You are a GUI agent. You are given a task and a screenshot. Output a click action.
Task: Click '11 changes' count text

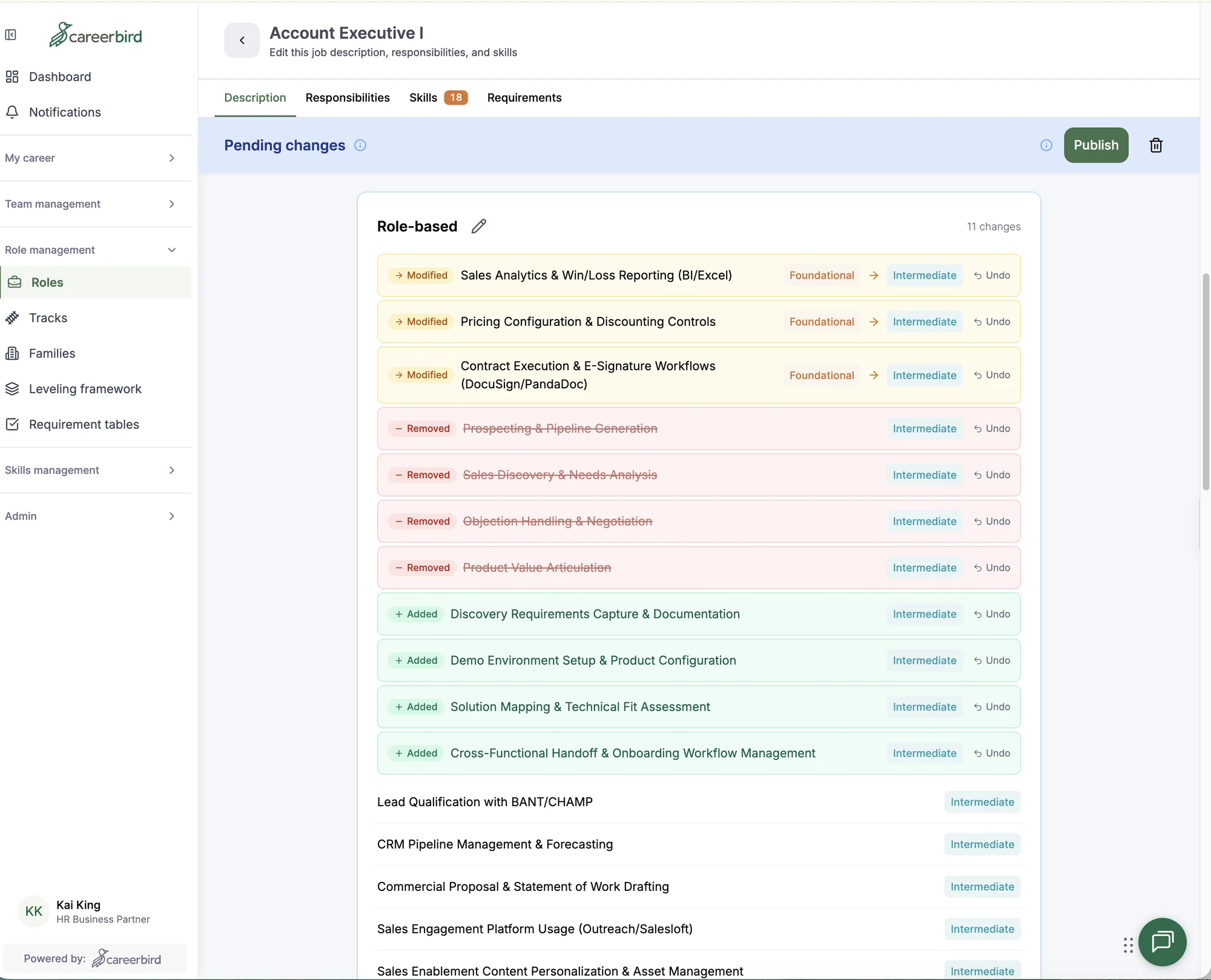(x=994, y=227)
